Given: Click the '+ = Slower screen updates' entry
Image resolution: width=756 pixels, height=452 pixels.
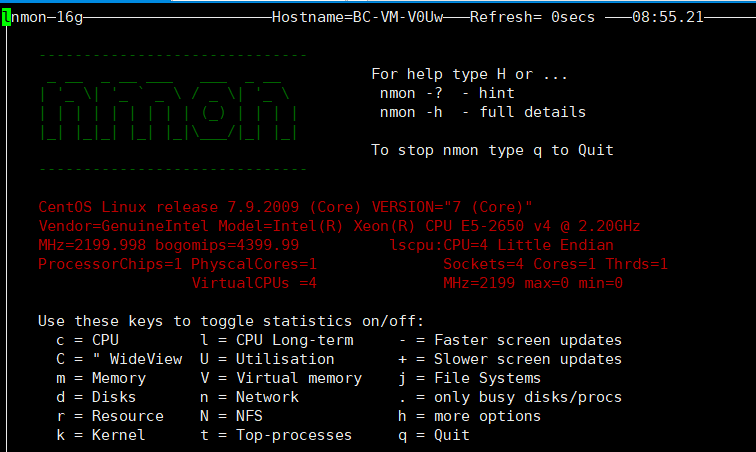Looking at the screenshot, I should click(x=510, y=359).
